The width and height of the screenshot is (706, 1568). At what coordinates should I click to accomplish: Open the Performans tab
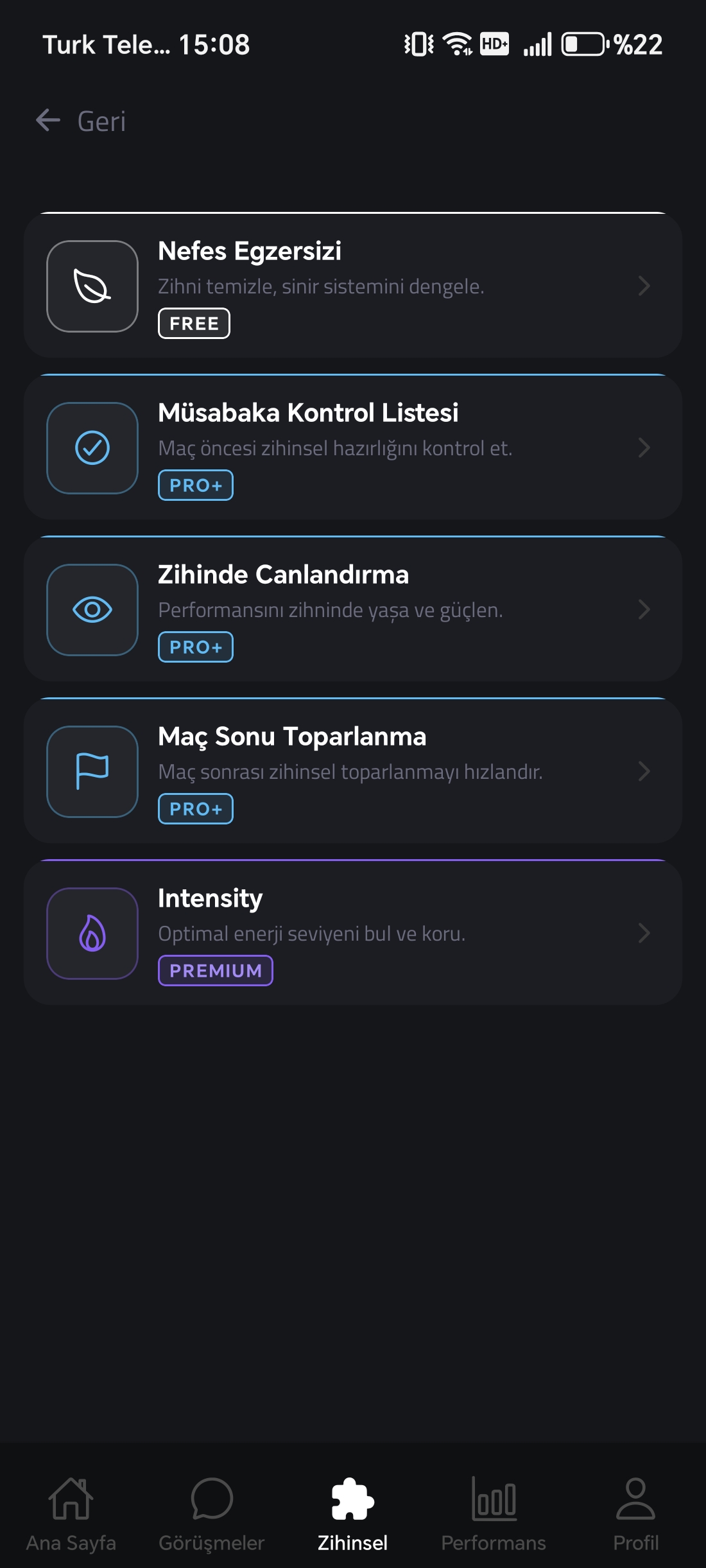pos(494,1515)
